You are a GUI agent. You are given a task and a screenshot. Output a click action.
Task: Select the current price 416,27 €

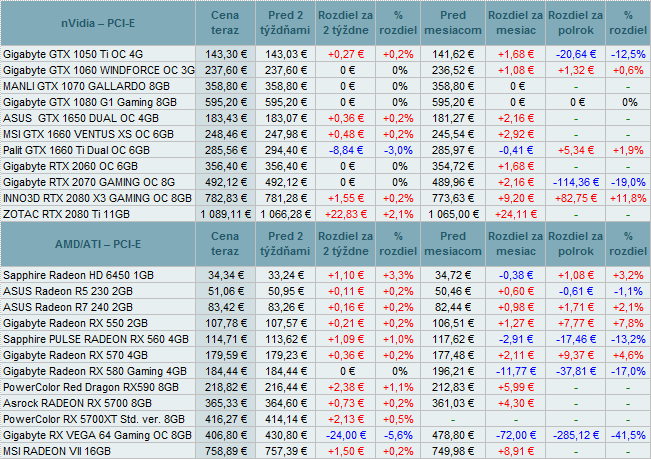coord(225,420)
